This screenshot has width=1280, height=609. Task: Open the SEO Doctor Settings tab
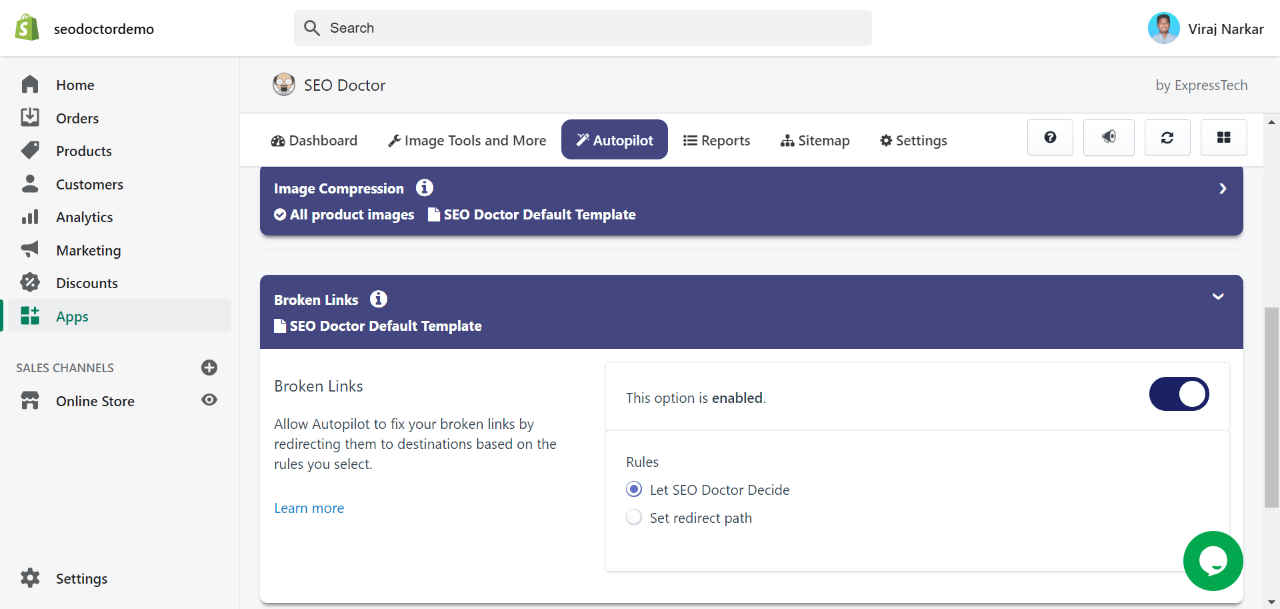coord(913,140)
